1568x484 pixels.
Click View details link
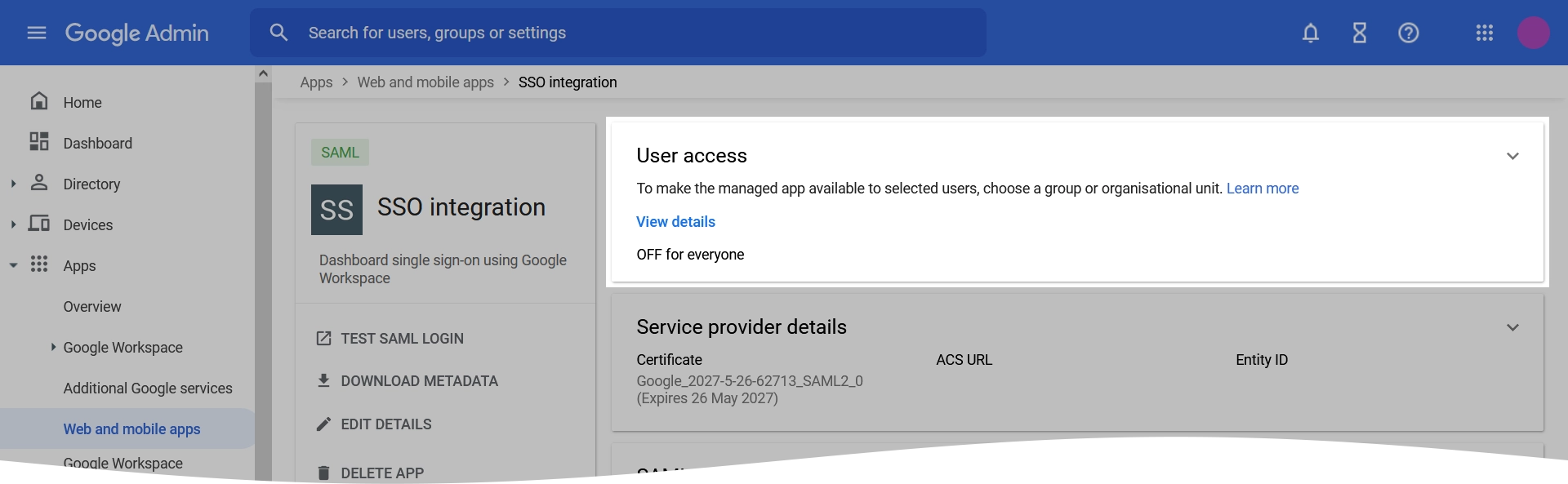click(x=676, y=222)
